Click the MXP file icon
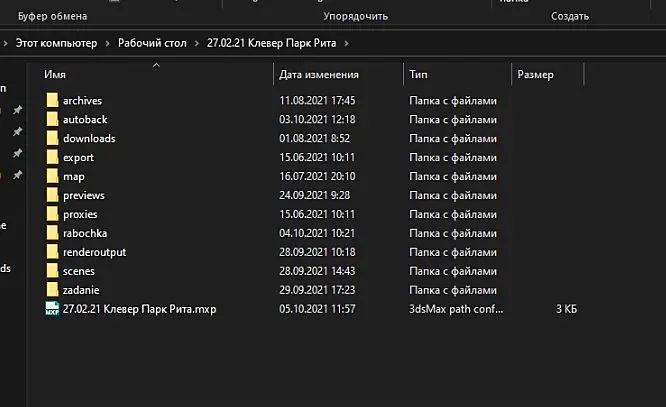 52,308
